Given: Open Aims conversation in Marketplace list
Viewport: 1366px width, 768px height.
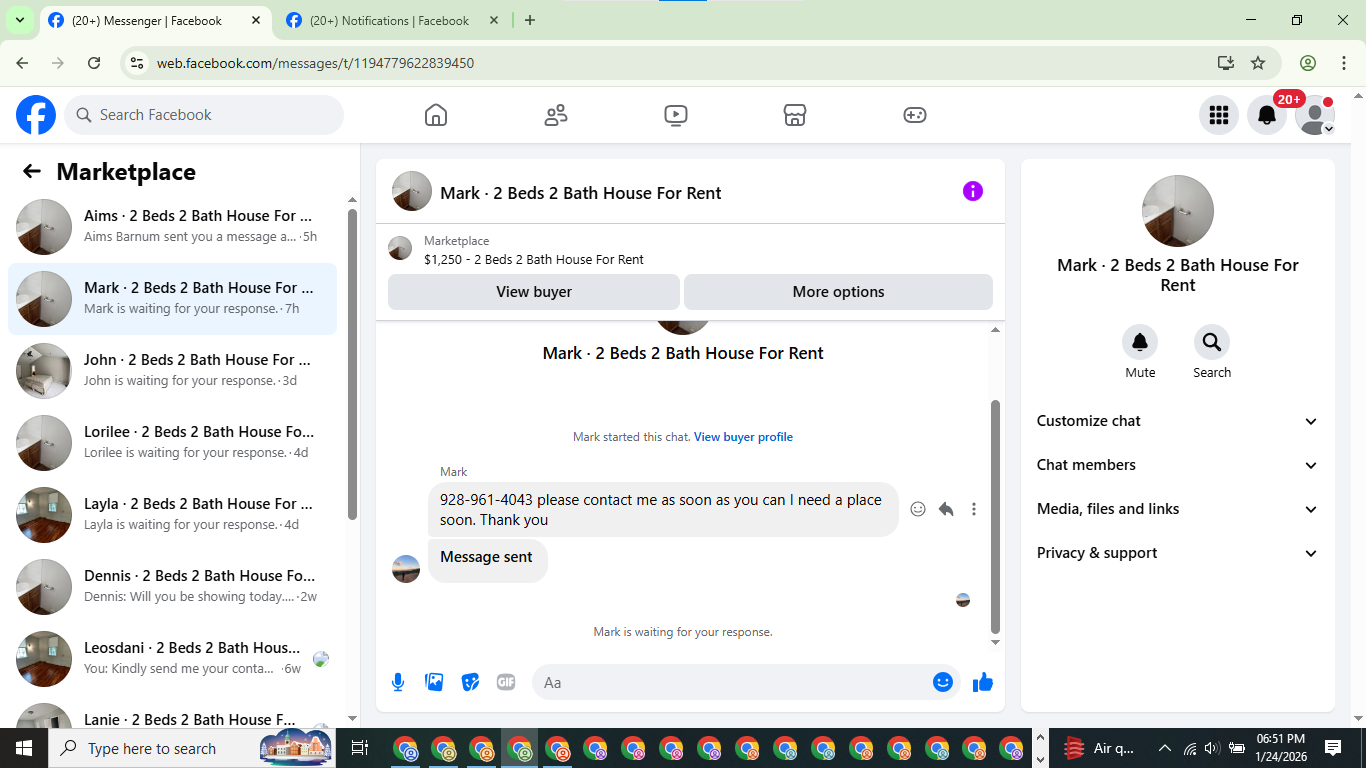Looking at the screenshot, I should (x=172, y=227).
